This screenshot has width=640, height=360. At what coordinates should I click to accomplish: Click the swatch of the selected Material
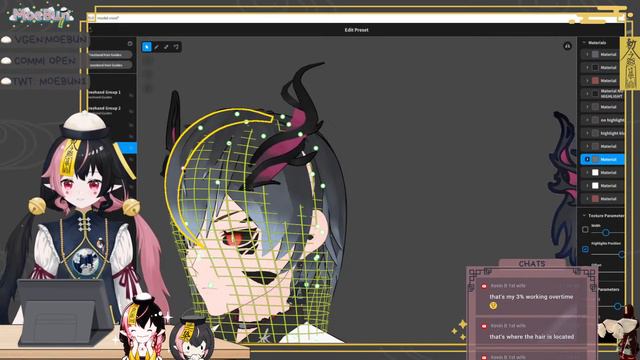click(596, 159)
